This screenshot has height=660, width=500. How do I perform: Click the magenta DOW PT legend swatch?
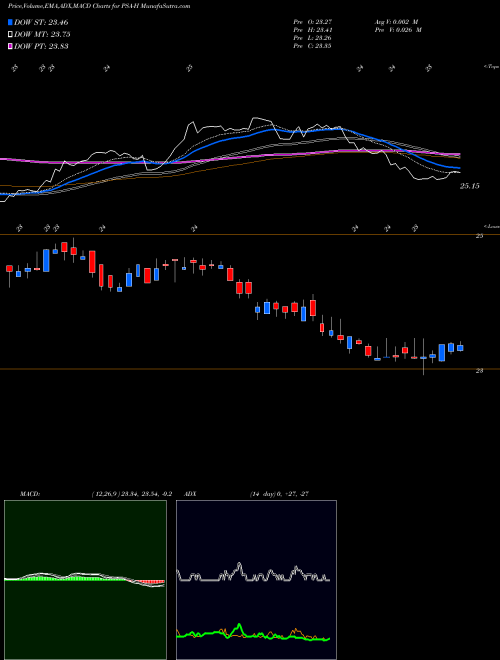click(10, 46)
